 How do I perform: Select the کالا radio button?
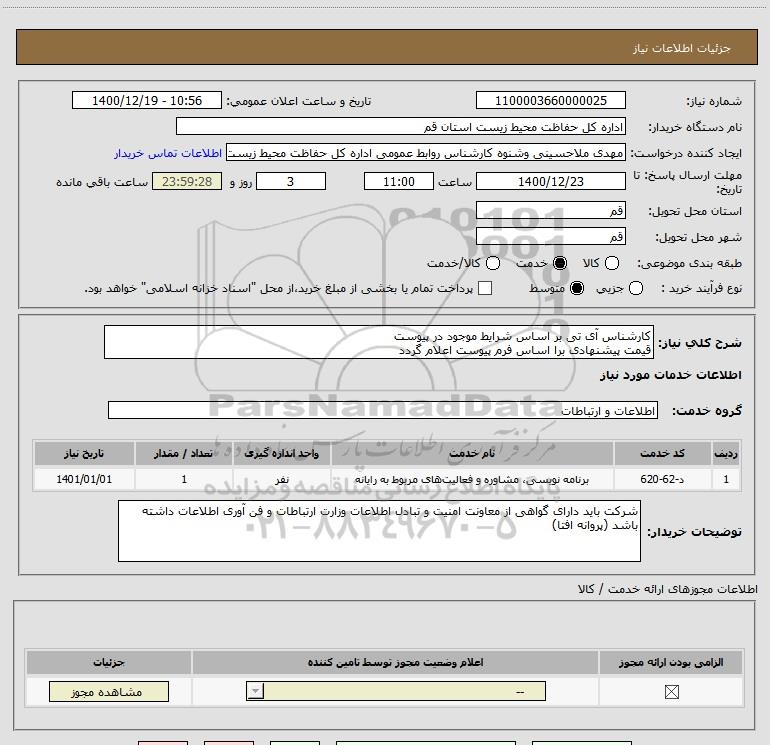coord(611,263)
